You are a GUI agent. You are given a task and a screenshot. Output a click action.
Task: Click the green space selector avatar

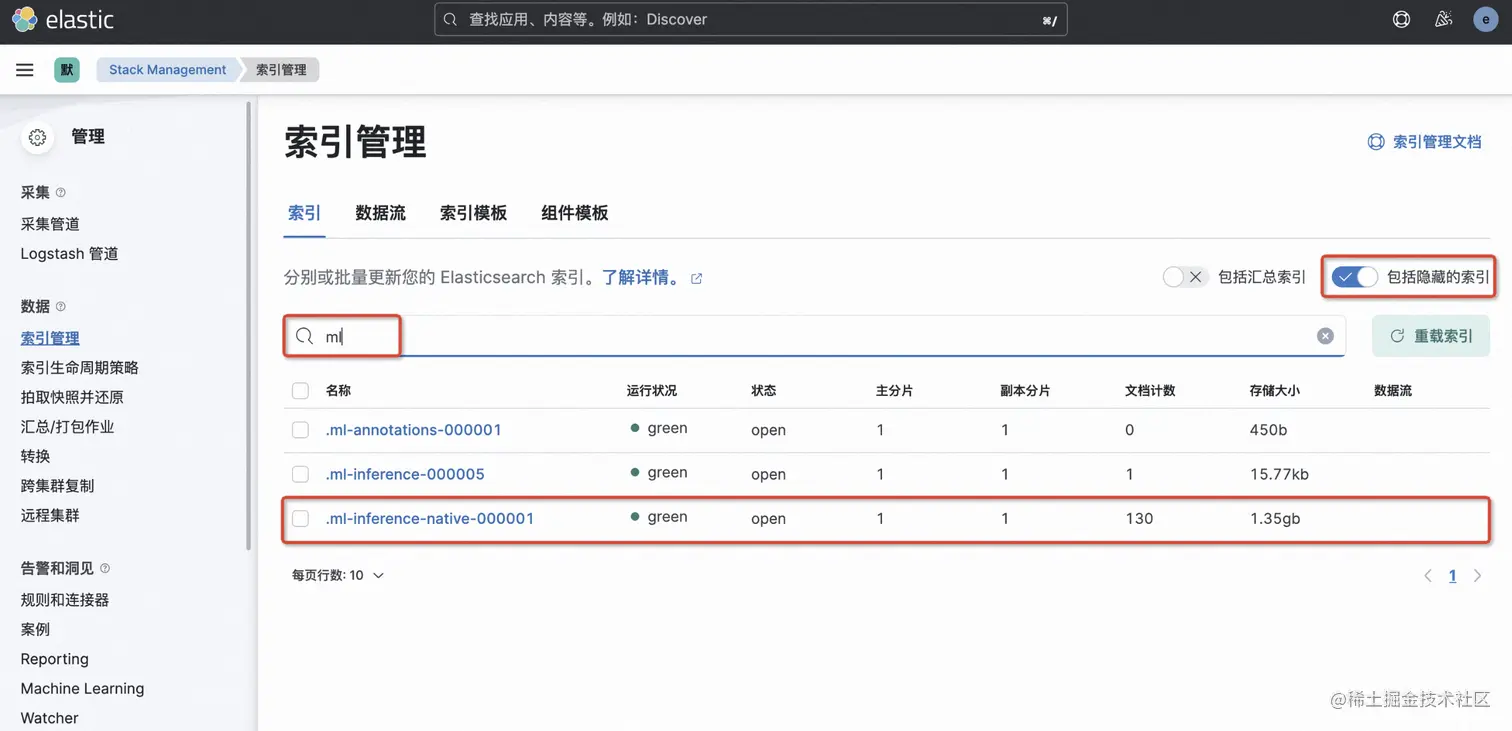click(67, 70)
